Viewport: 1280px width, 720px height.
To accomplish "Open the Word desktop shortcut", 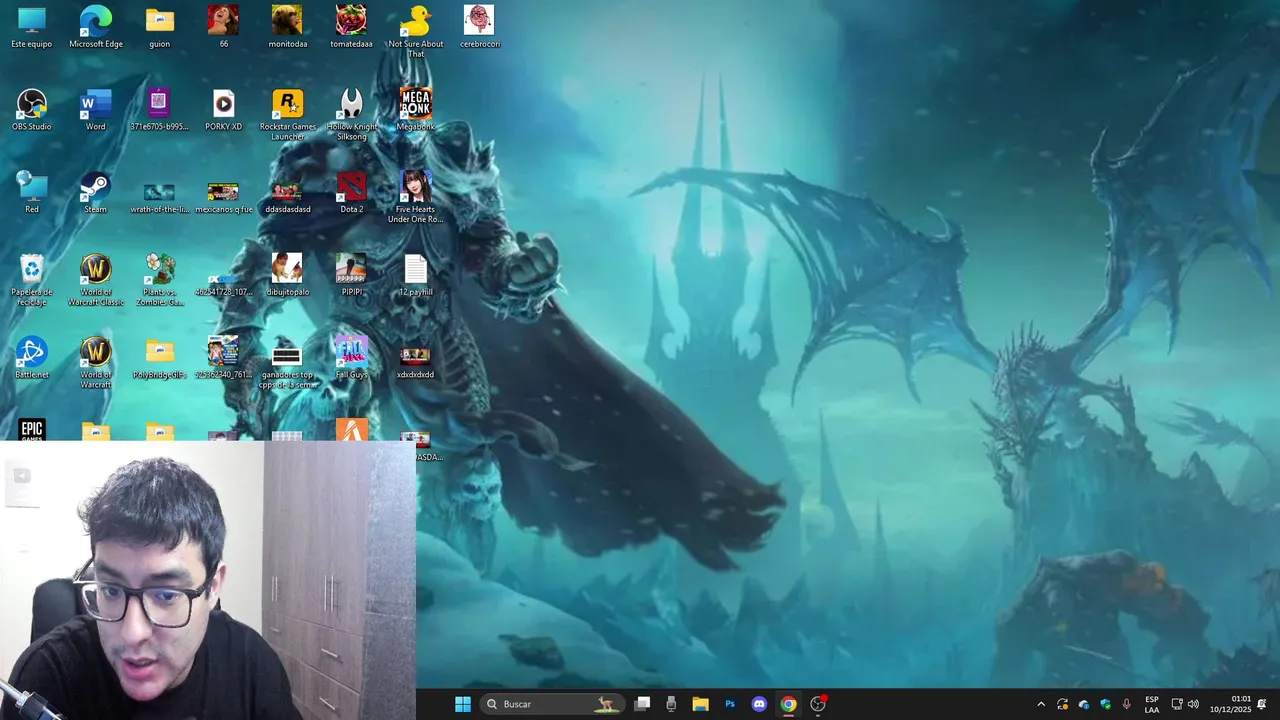I will click(x=96, y=110).
